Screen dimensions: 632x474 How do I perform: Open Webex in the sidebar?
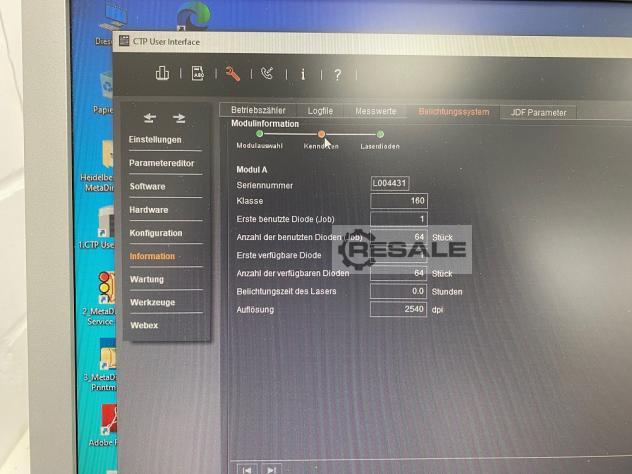(x=144, y=325)
